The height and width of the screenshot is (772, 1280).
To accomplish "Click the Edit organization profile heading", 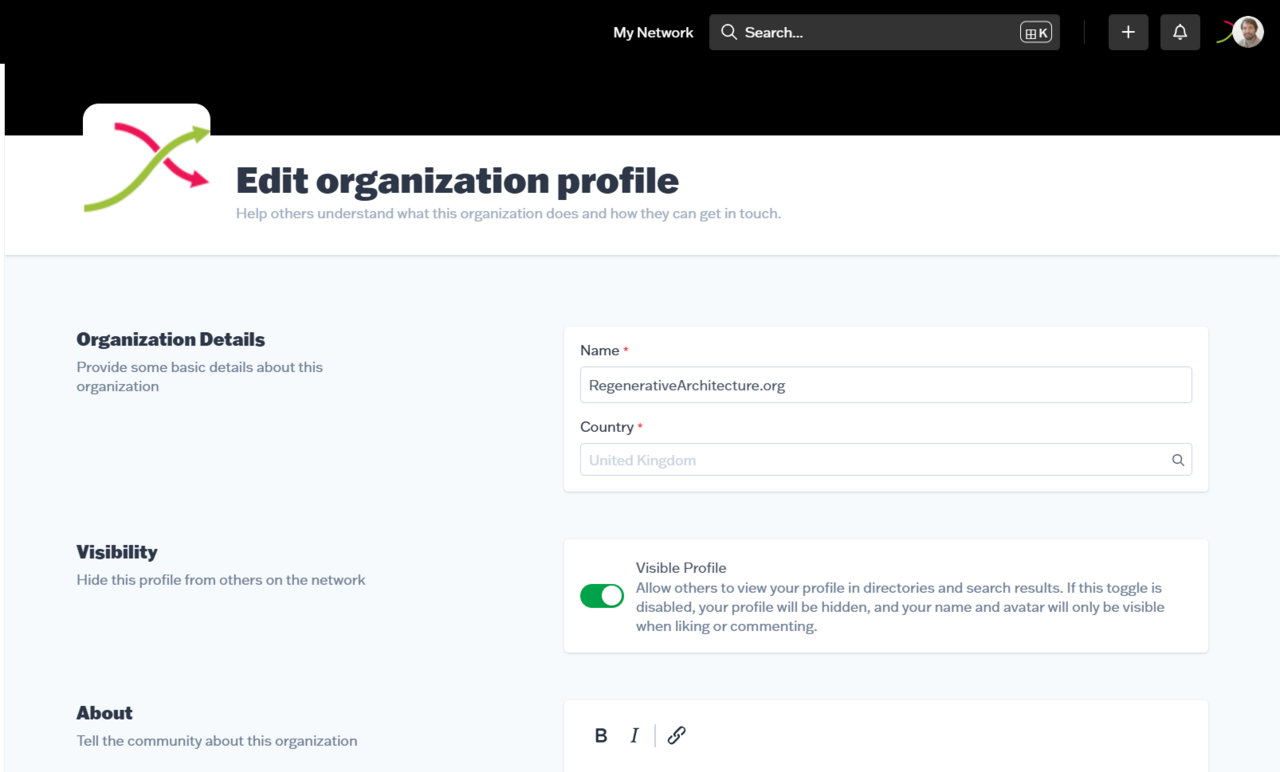I will (x=456, y=180).
